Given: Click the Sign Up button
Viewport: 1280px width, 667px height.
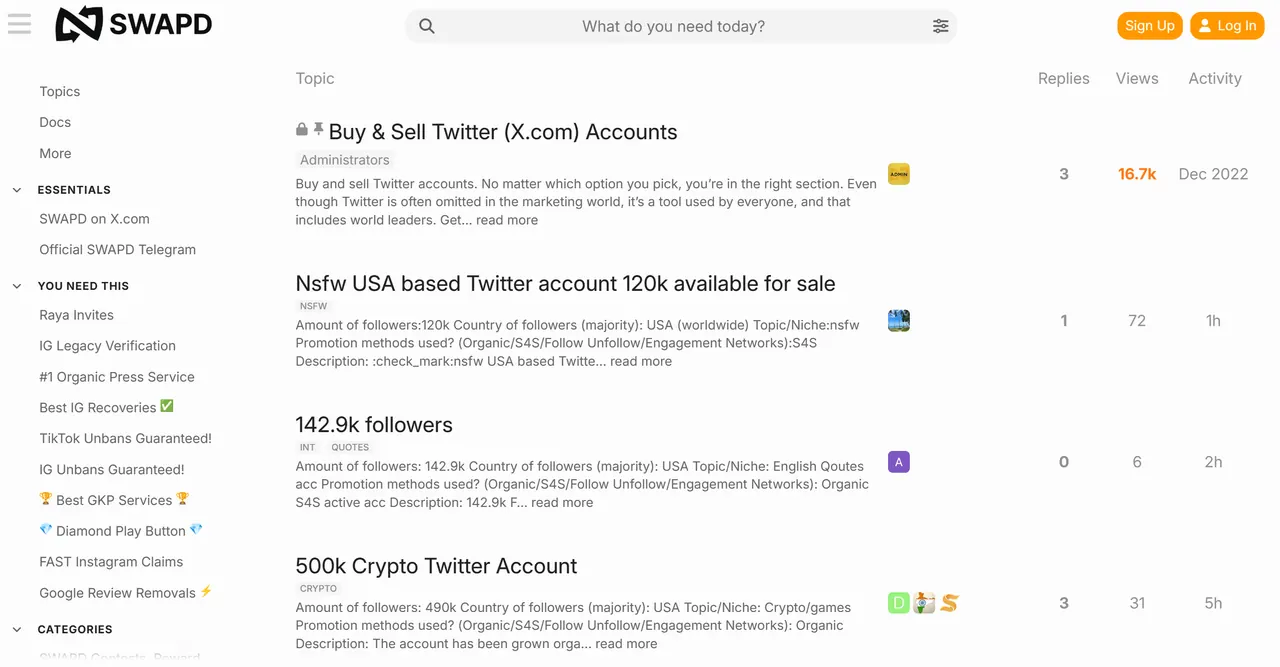Looking at the screenshot, I should coord(1149,25).
